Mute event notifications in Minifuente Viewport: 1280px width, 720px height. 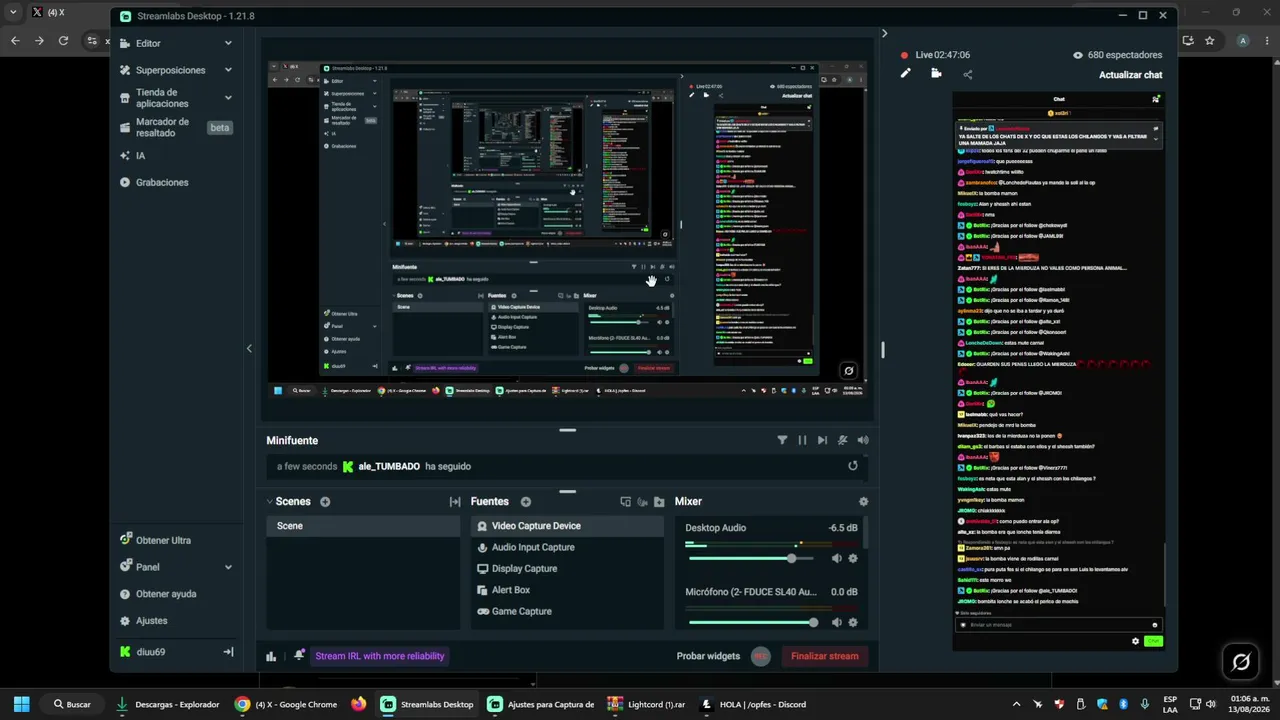click(x=843, y=440)
